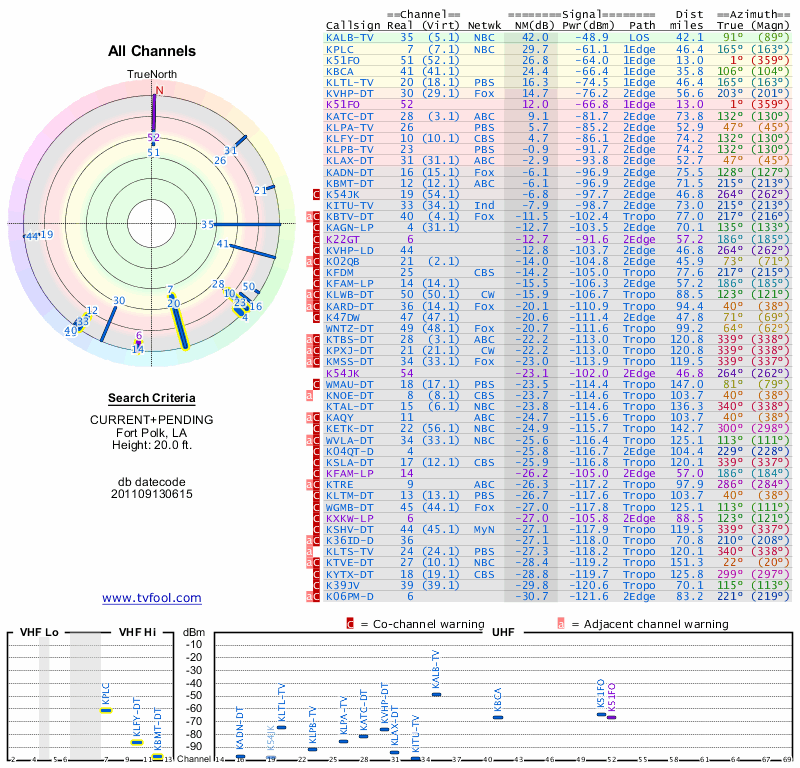Click the co-channel icon beside K54JK row
Screen dimensions: 800x768
316,194
